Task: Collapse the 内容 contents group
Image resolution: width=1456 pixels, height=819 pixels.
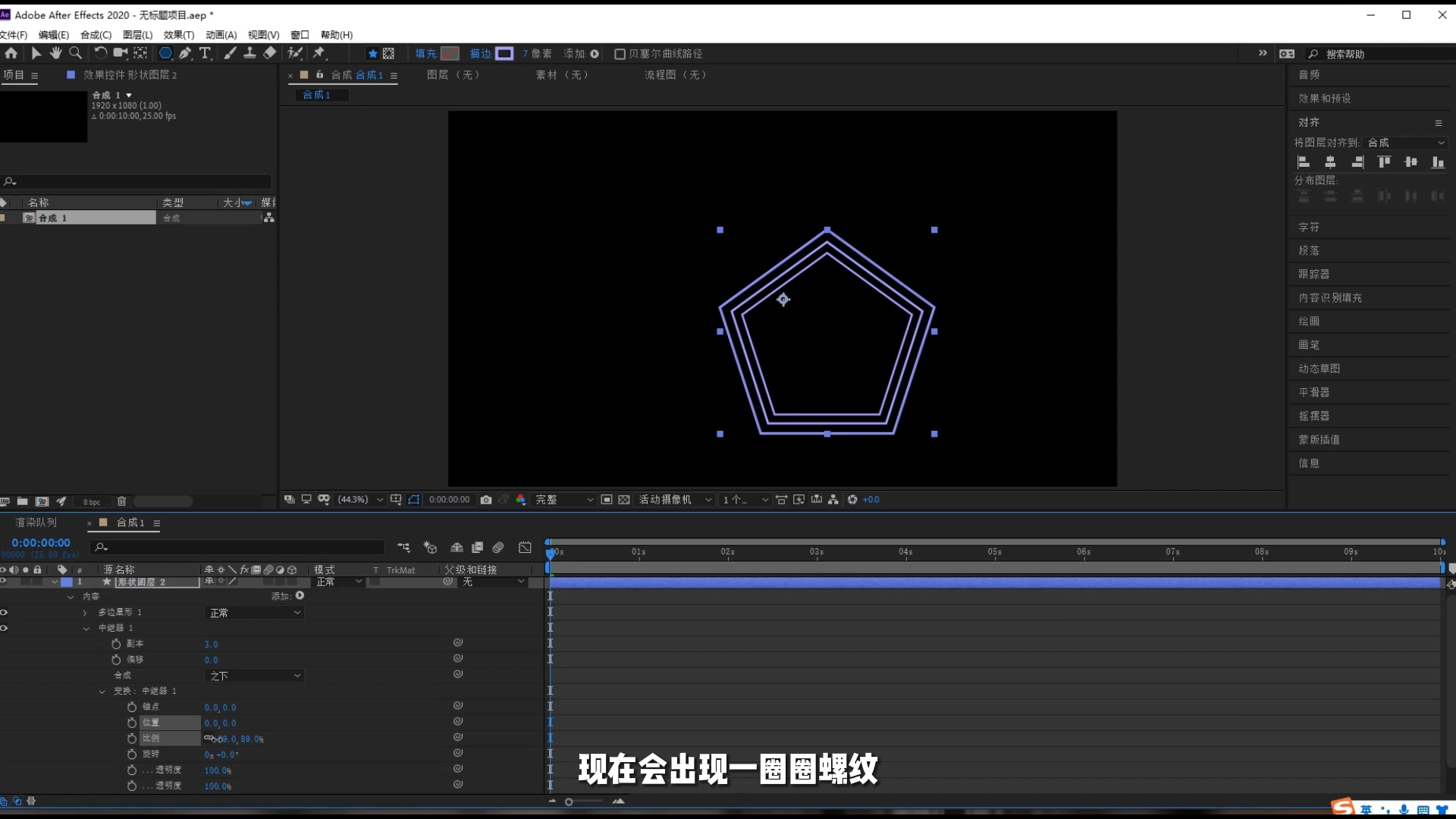Action: coord(71,597)
